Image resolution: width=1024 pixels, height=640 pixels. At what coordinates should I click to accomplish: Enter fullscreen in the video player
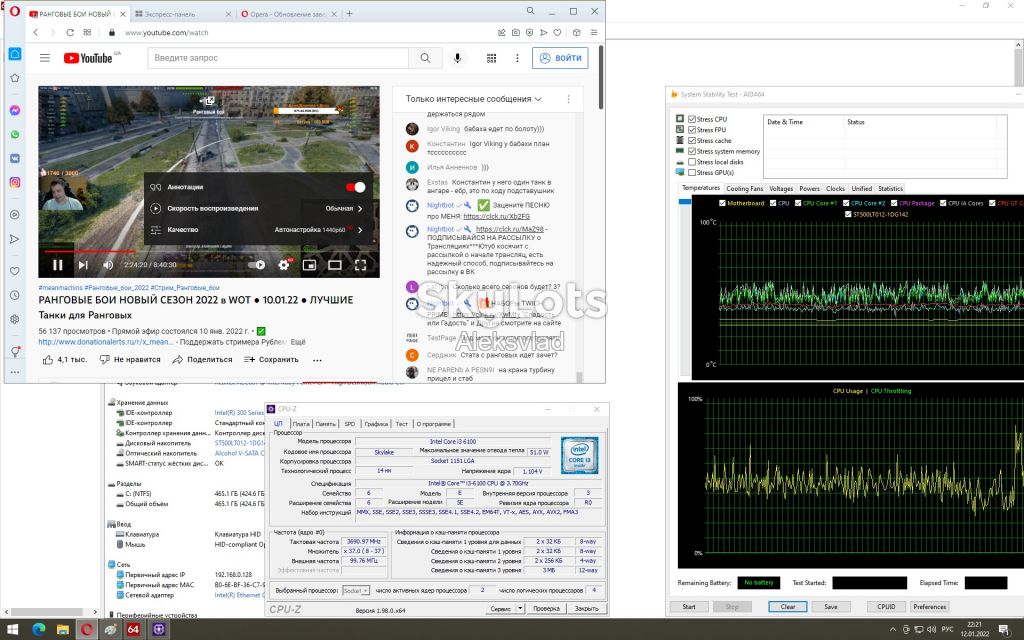click(360, 264)
